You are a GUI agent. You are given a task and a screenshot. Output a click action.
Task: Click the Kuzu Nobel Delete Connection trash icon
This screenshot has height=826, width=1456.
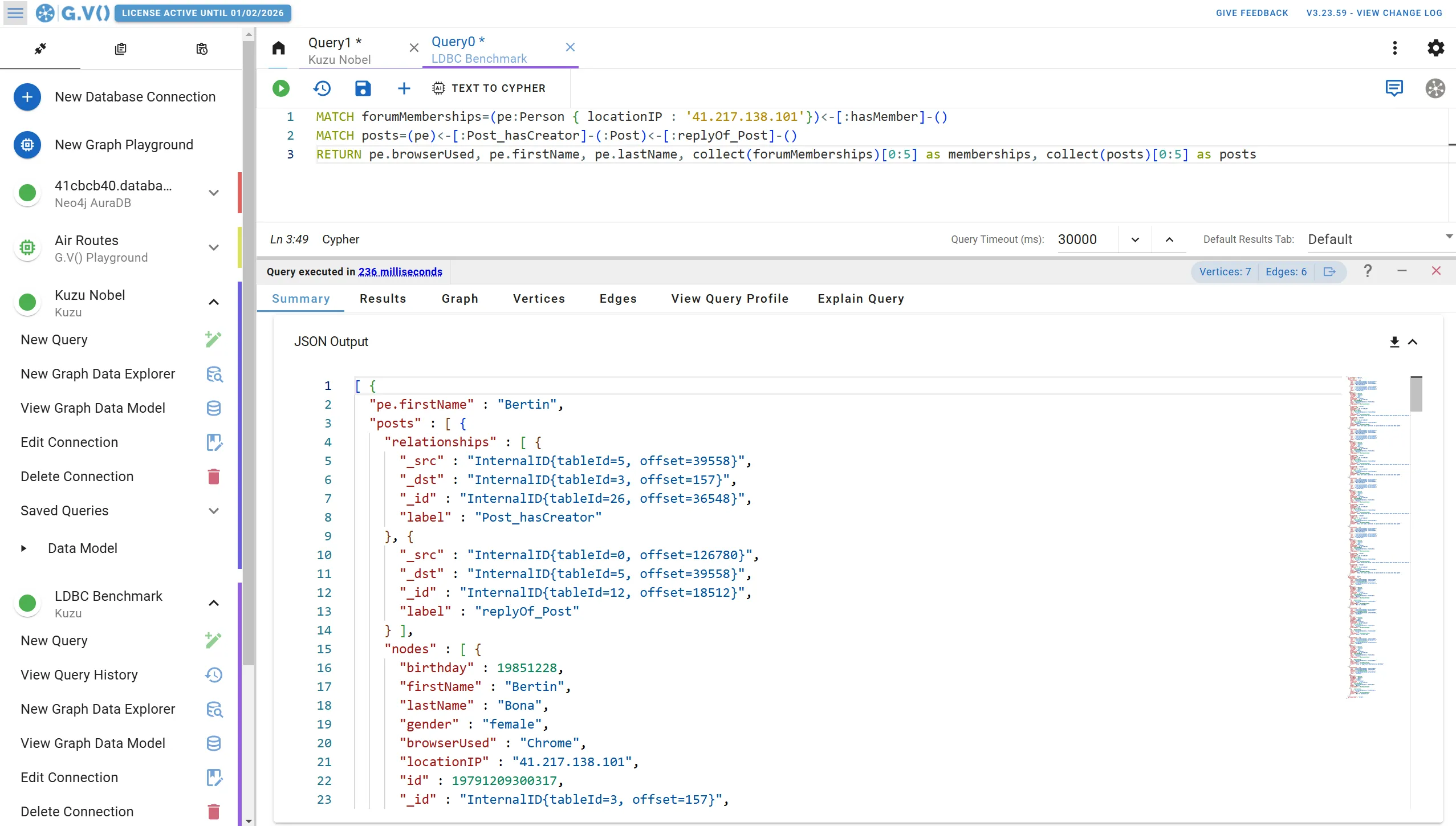pyautogui.click(x=214, y=477)
